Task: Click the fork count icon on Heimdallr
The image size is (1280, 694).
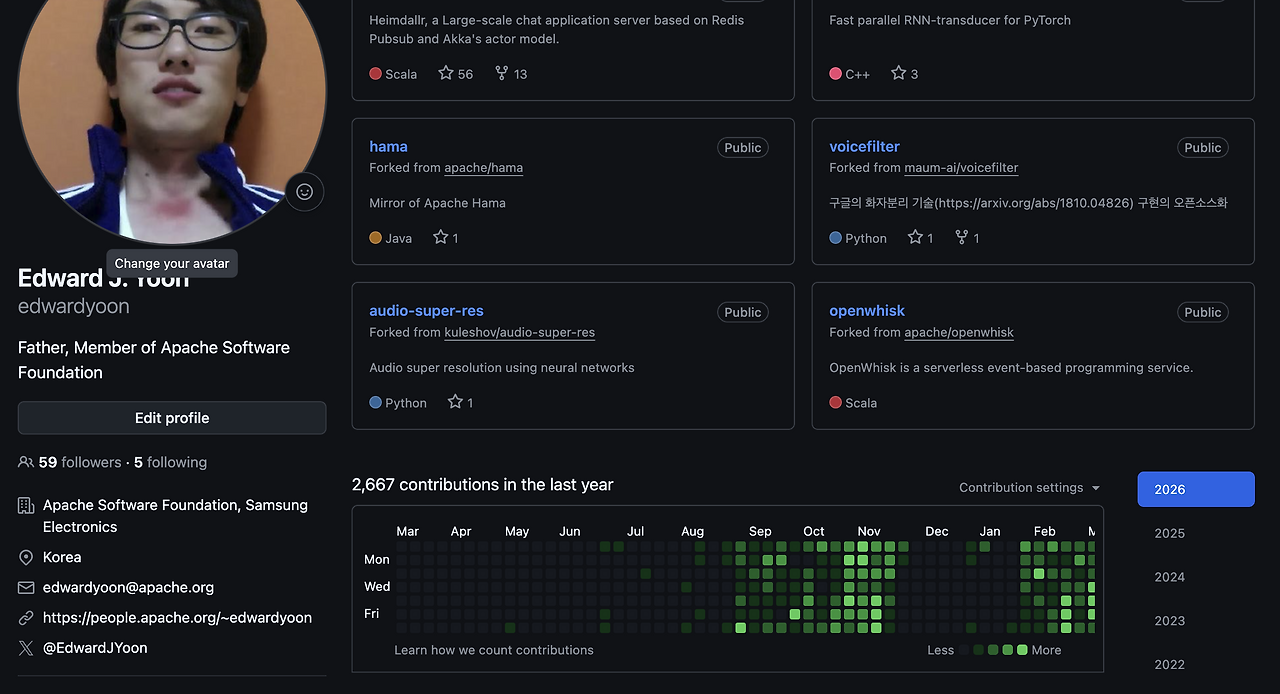Action: coord(502,73)
